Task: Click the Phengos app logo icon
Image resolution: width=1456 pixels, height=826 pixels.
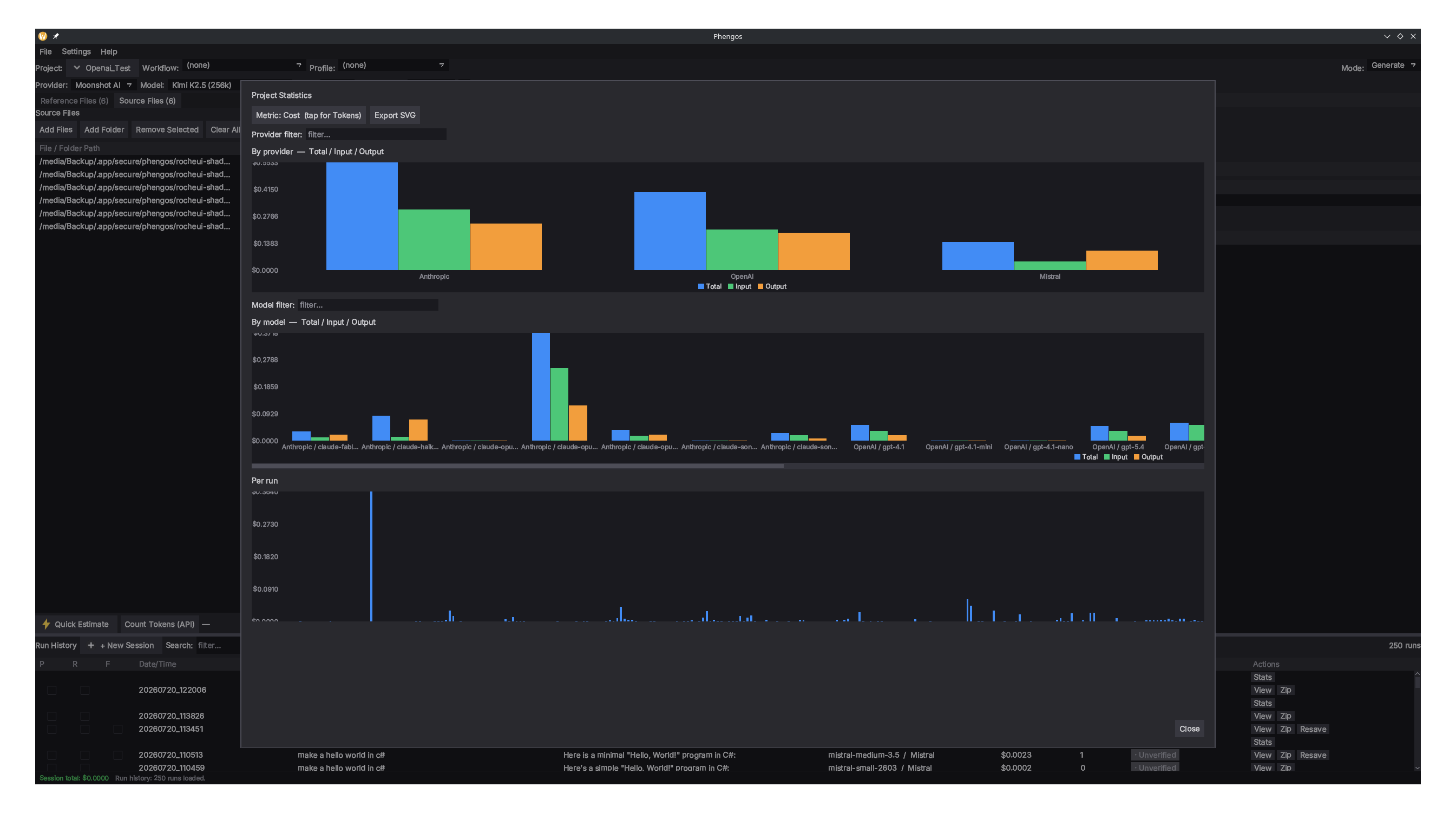Action: point(43,36)
